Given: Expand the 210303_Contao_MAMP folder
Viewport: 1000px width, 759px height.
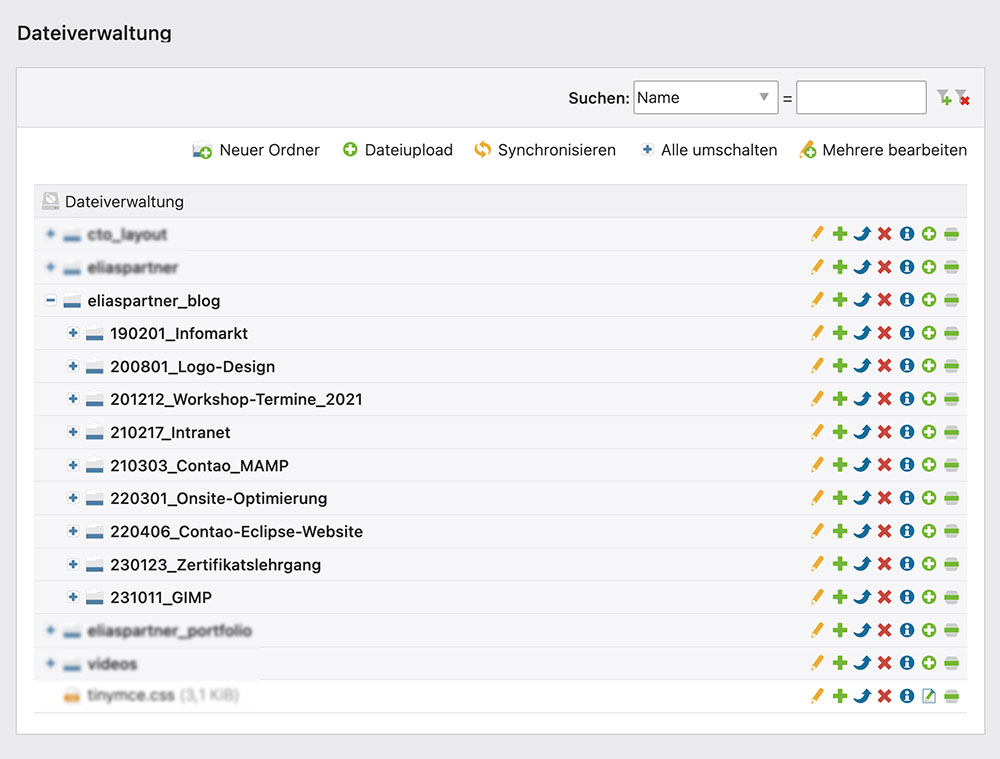Looking at the screenshot, I should click(73, 465).
